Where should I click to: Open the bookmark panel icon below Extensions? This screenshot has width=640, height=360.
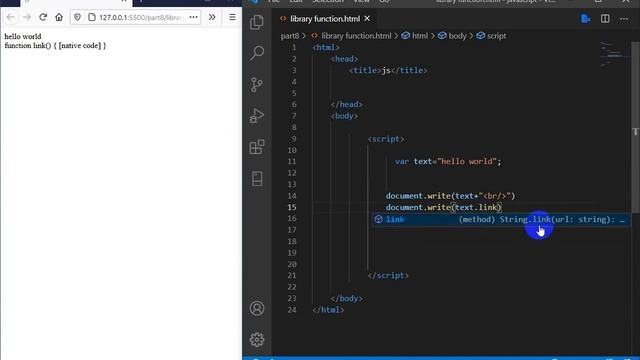[x=257, y=178]
